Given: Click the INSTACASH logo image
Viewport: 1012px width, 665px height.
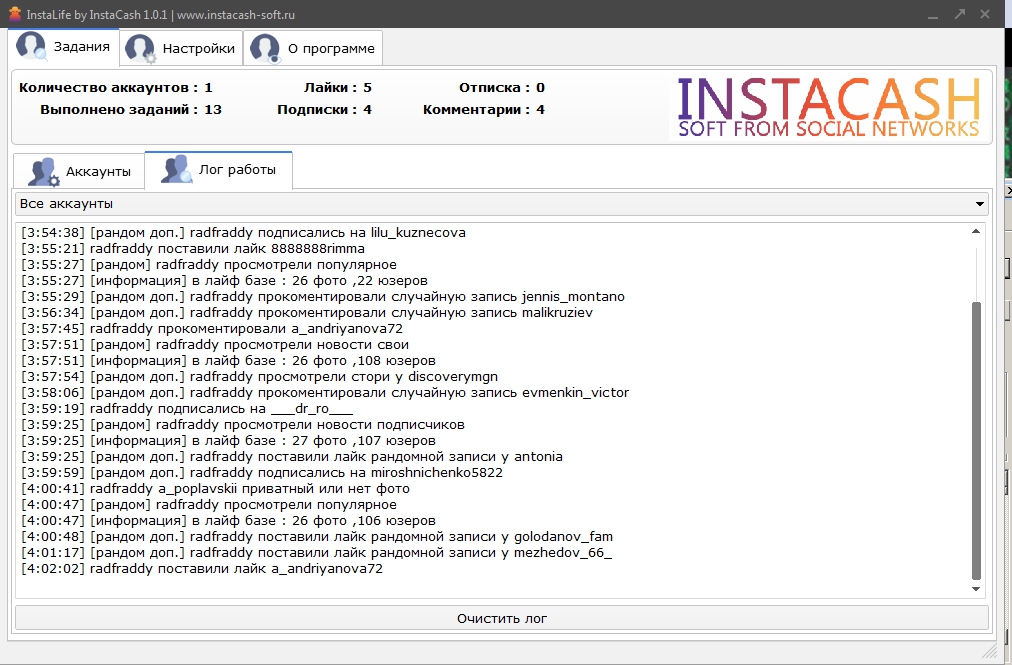Looking at the screenshot, I should 829,107.
